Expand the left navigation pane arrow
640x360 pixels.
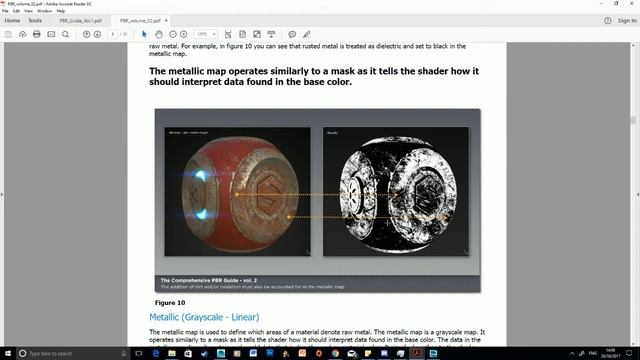2,195
